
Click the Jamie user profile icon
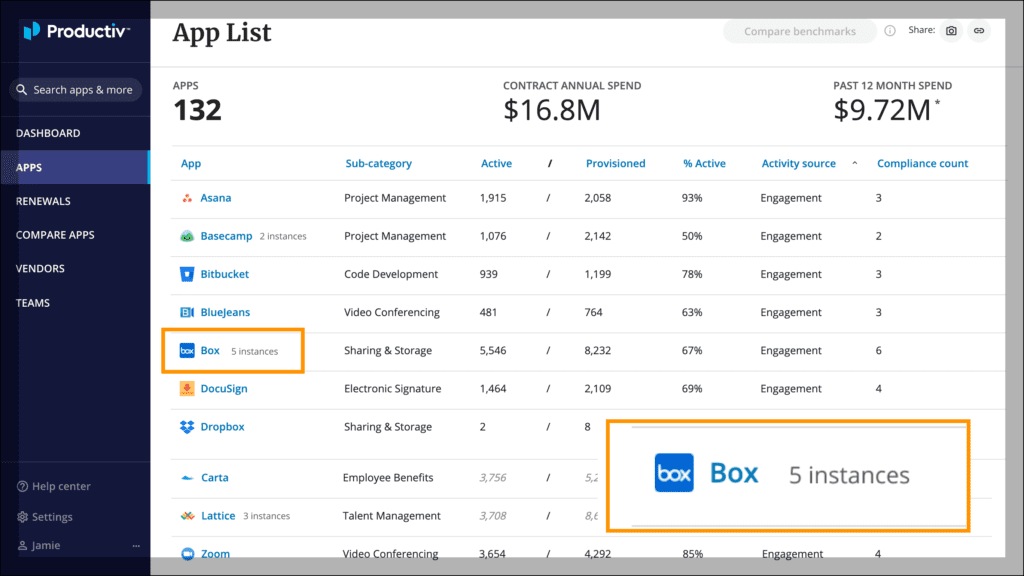point(22,545)
